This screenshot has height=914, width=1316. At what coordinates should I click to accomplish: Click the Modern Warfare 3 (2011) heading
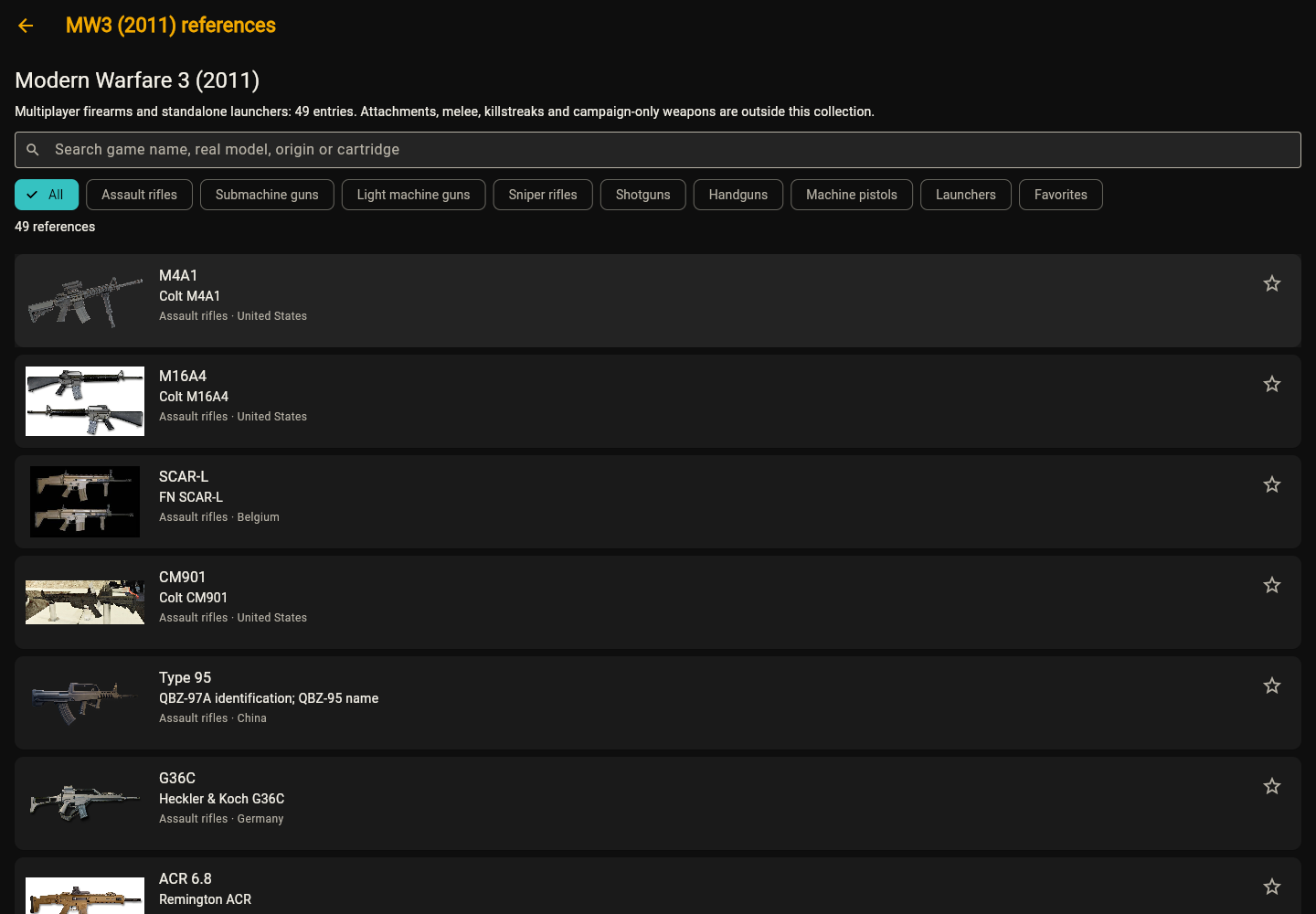click(x=137, y=80)
